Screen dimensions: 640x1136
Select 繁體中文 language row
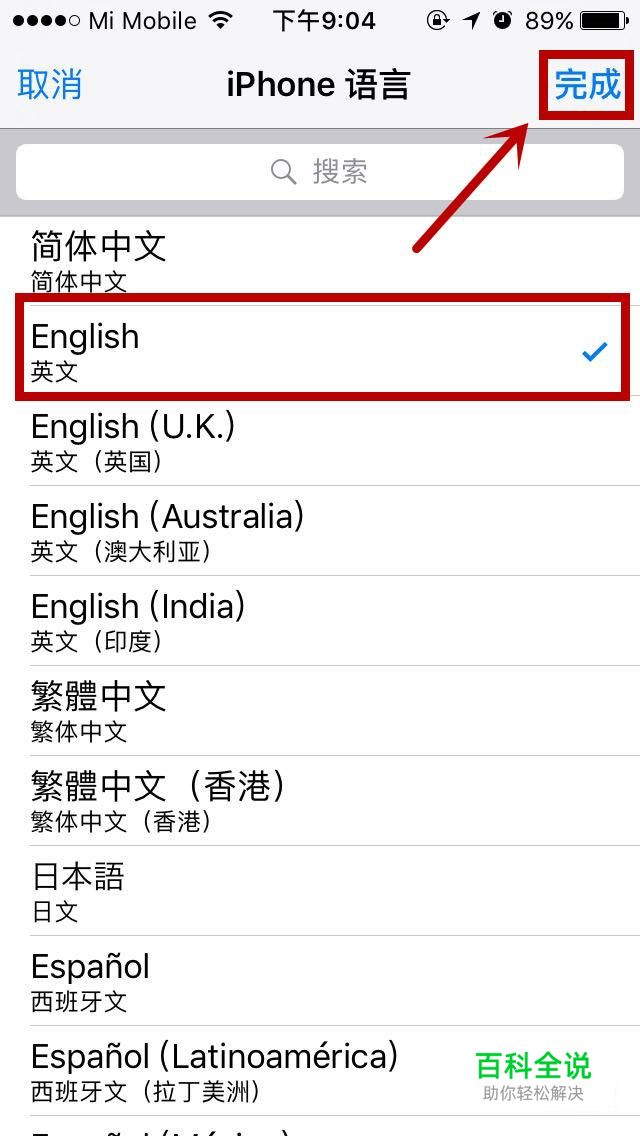tap(320, 711)
